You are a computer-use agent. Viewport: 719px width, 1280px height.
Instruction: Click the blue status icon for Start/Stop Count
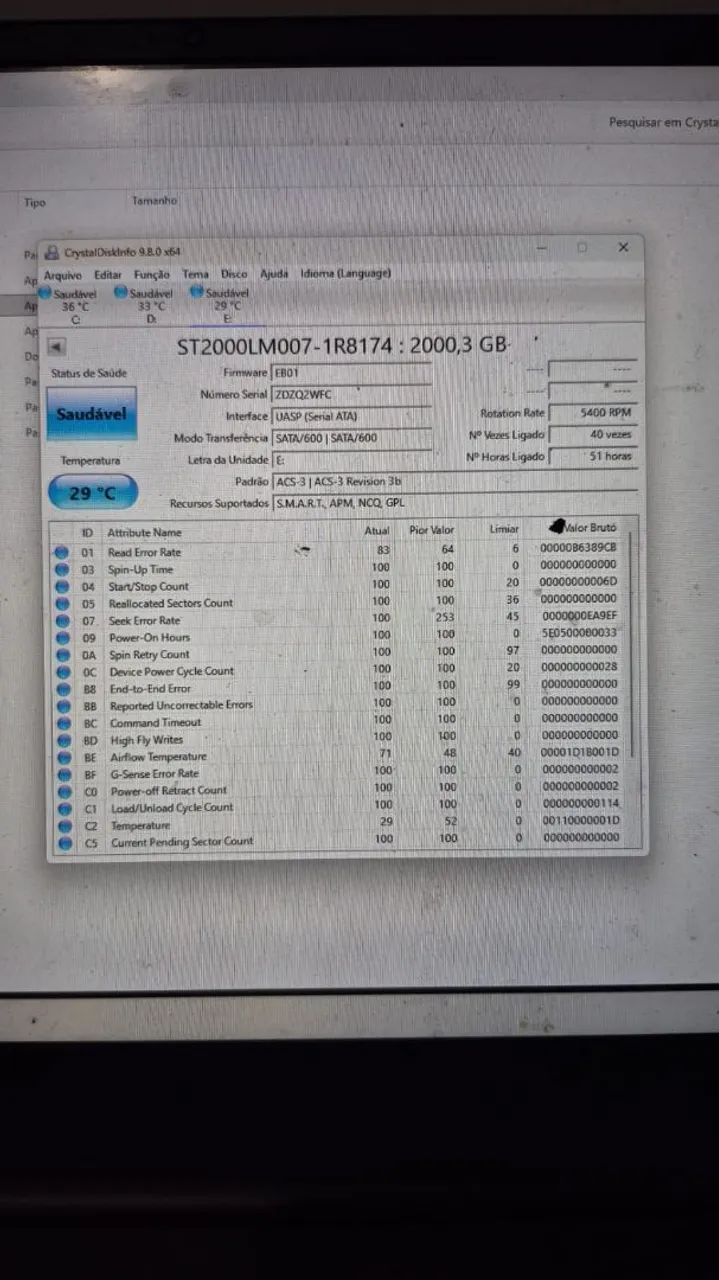[62, 587]
